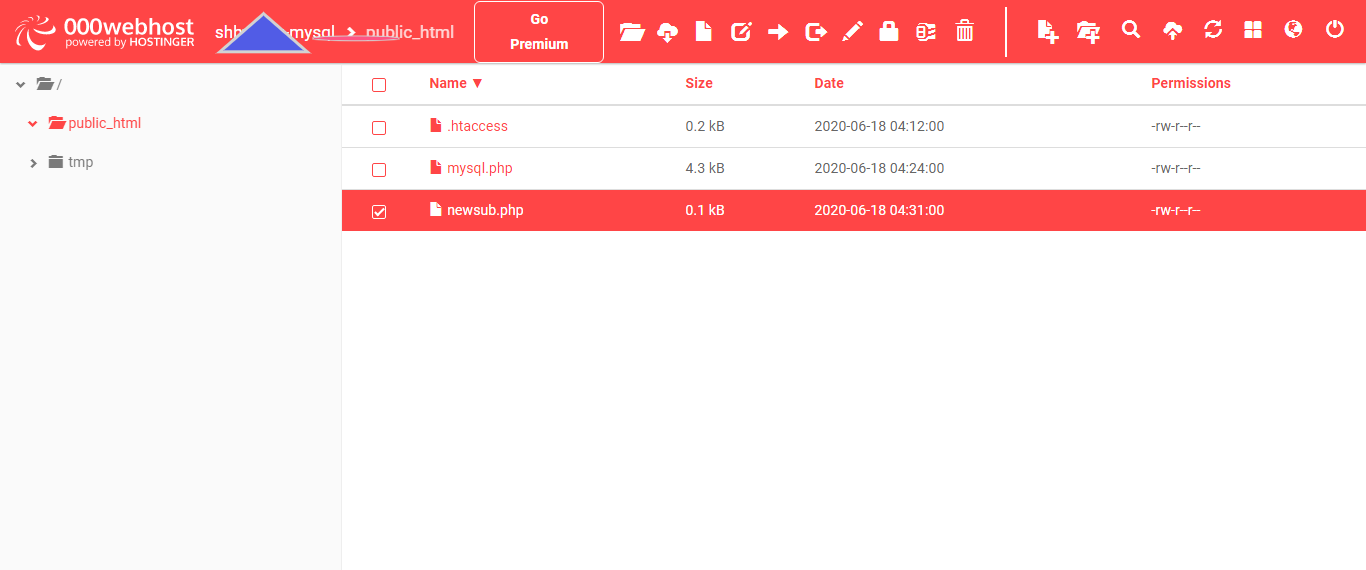Click the .htaccess file icon
Viewport: 1366px width, 570px height.
[x=435, y=126]
